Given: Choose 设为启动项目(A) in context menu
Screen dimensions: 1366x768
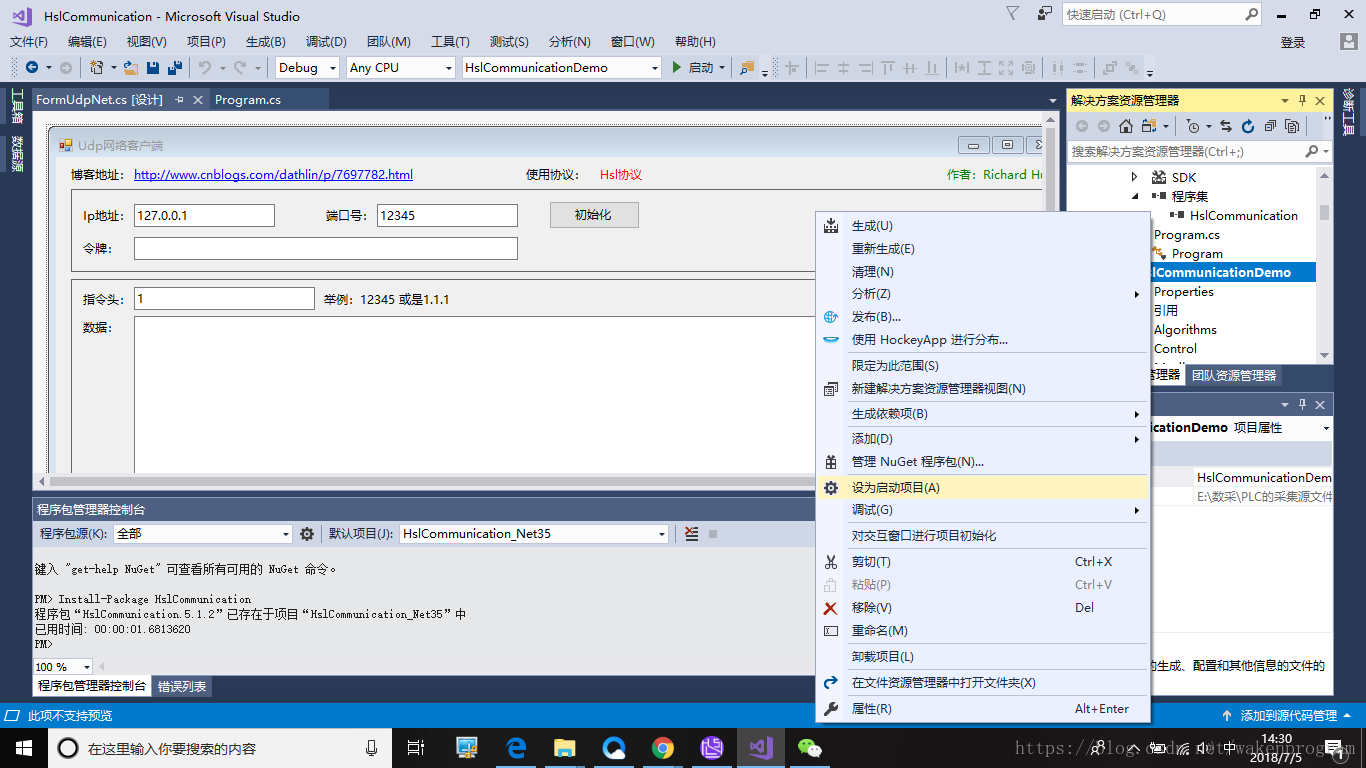Looking at the screenshot, I should (x=982, y=487).
